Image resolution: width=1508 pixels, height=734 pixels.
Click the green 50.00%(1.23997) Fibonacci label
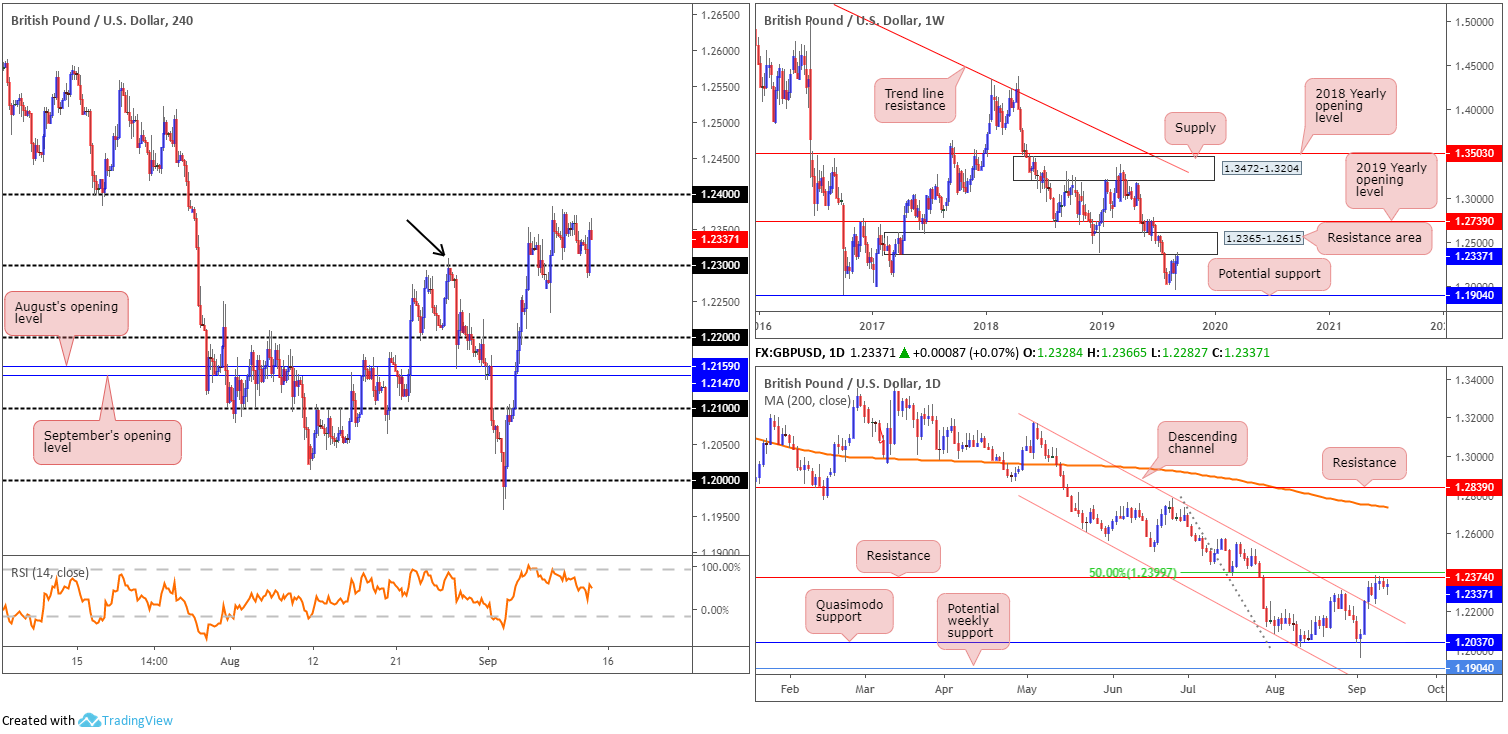click(x=1133, y=573)
